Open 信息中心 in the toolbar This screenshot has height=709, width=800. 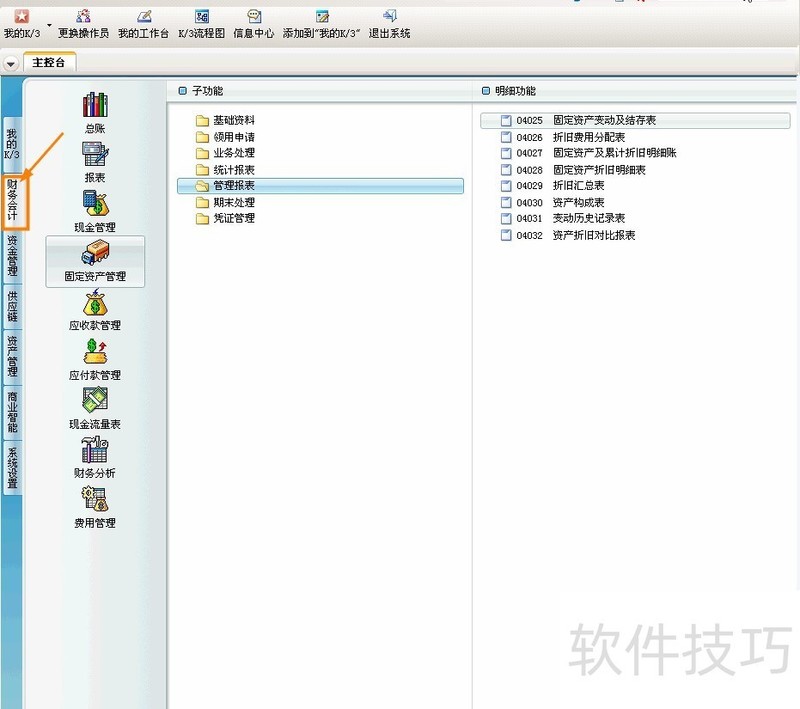(254, 24)
